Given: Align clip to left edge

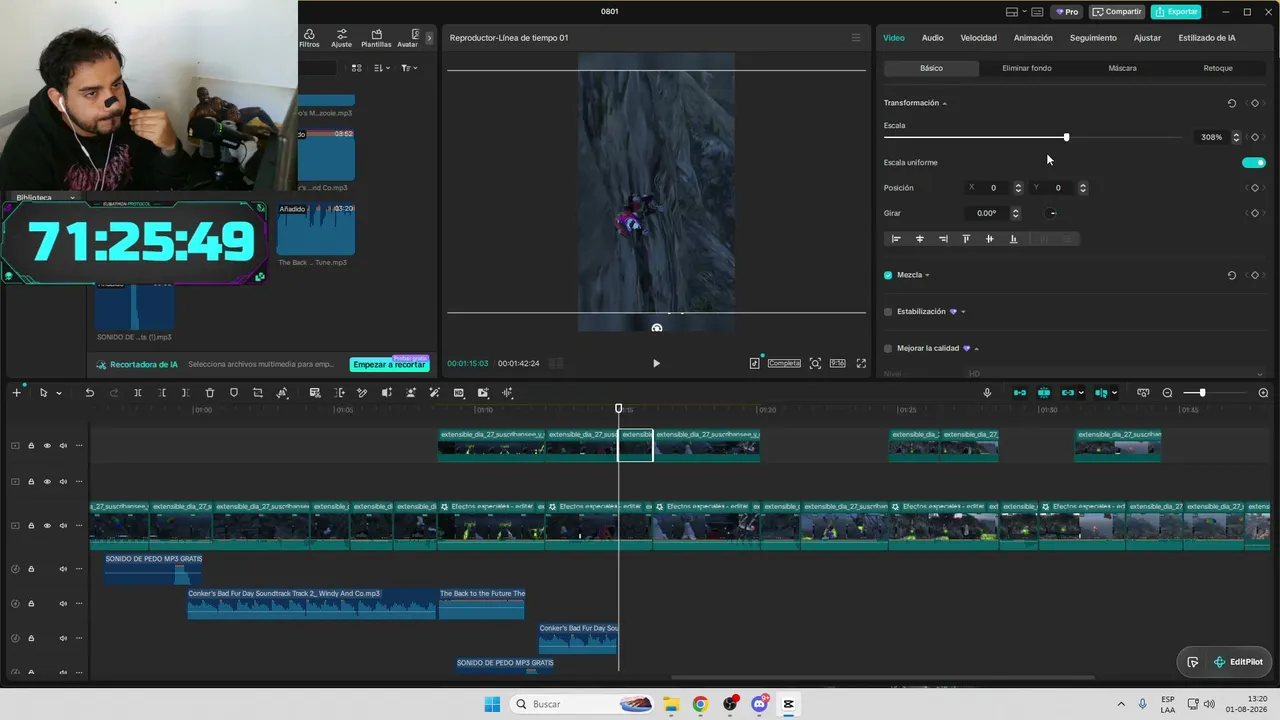Looking at the screenshot, I should pyautogui.click(x=896, y=239).
